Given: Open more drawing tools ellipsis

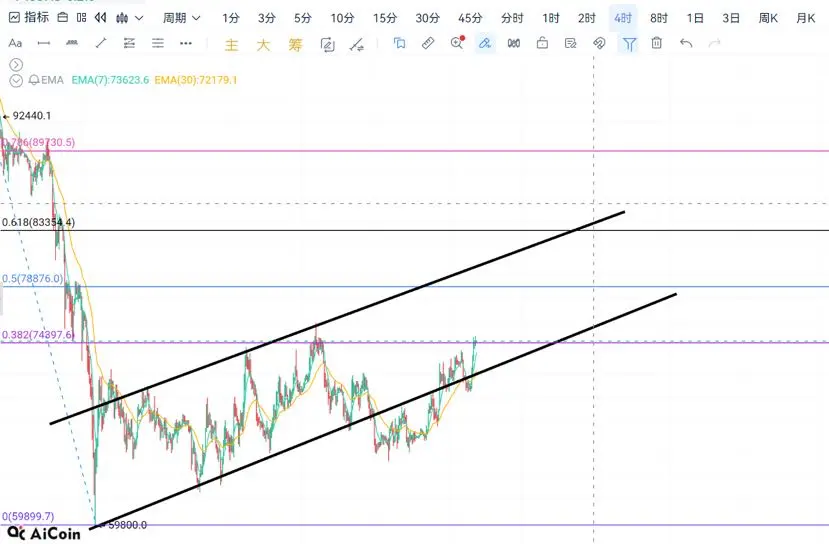Looking at the screenshot, I should click(x=186, y=43).
